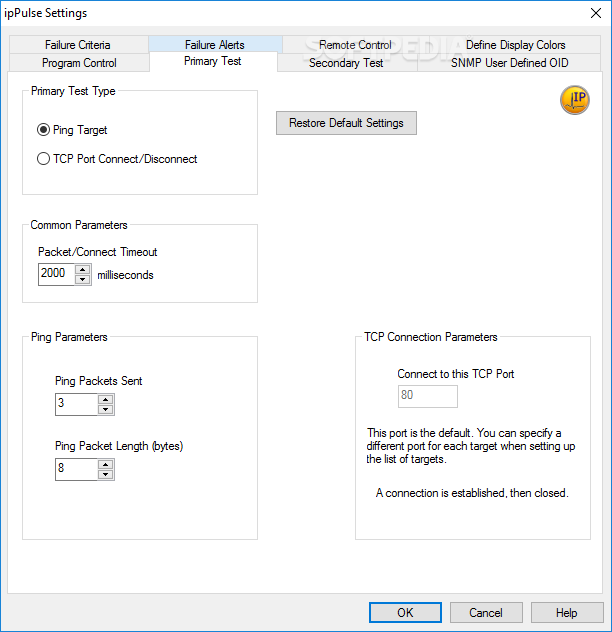Click the Ping Packets Sent field
Viewport: 612px width, 632px height.
click(77, 404)
